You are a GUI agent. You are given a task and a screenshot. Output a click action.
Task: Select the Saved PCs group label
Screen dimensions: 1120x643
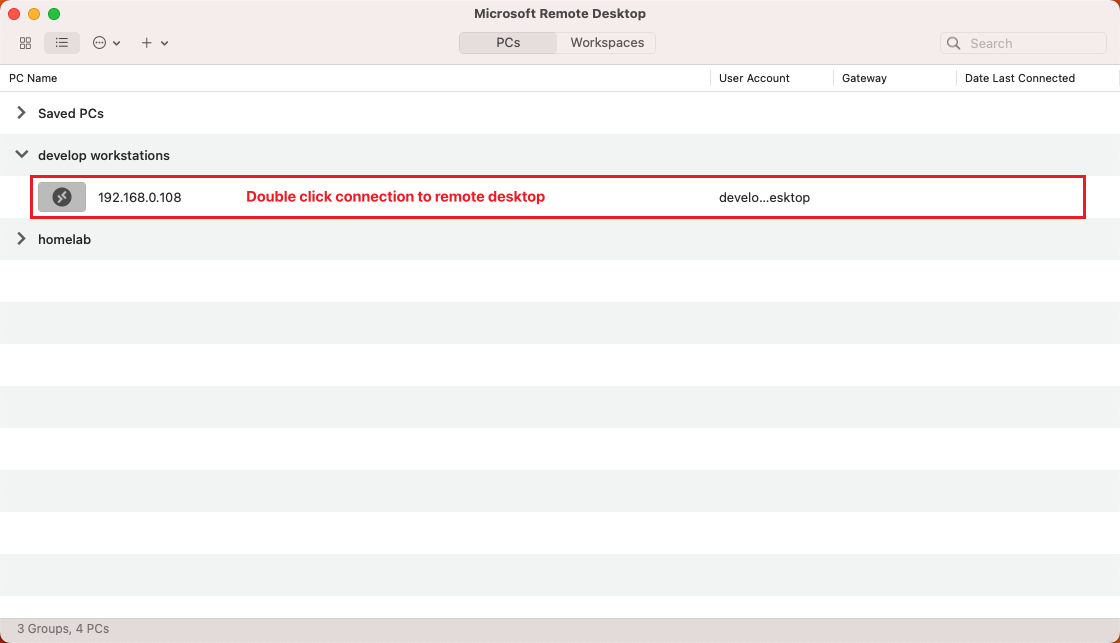pos(71,113)
